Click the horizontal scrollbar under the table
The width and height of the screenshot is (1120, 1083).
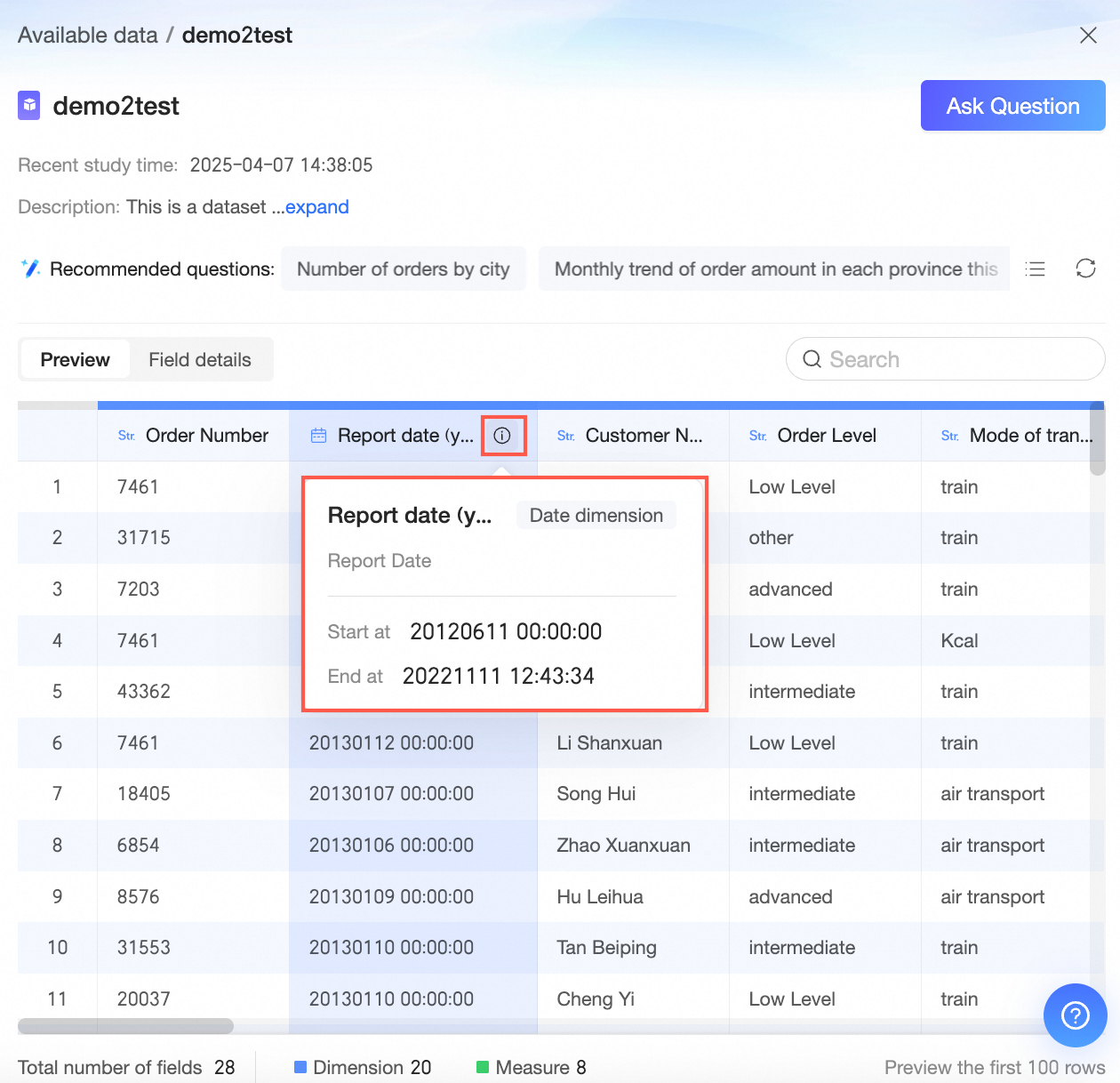tap(125, 1026)
